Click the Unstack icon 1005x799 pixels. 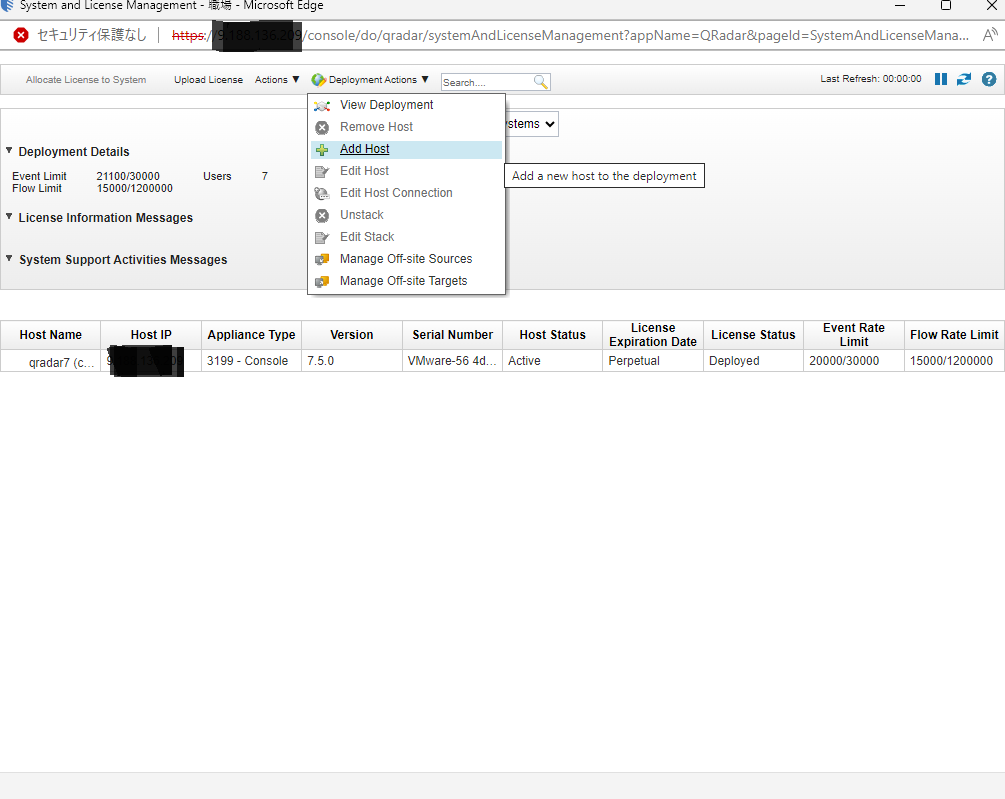coord(322,216)
